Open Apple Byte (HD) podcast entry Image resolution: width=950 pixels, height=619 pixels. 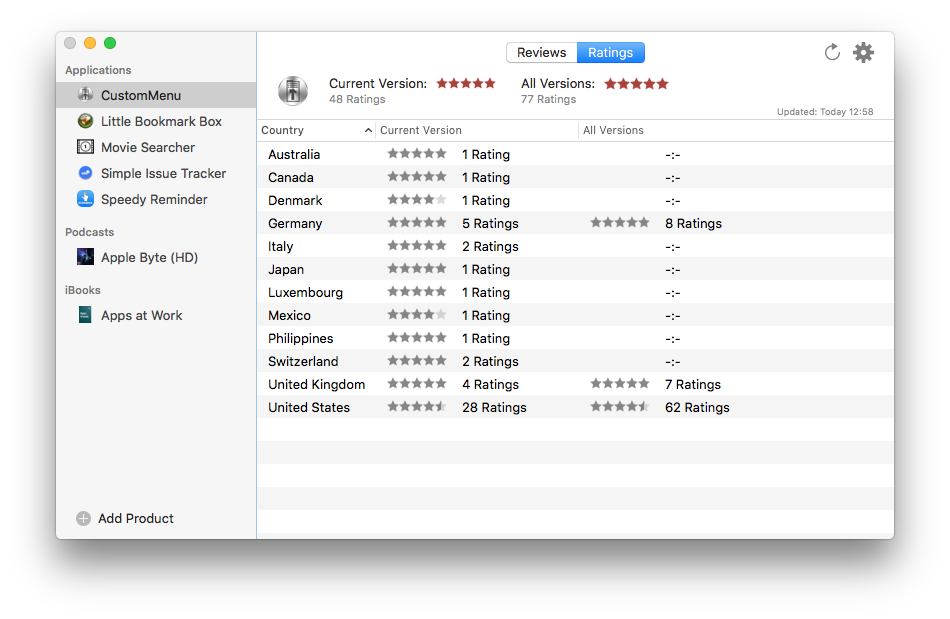click(x=156, y=257)
